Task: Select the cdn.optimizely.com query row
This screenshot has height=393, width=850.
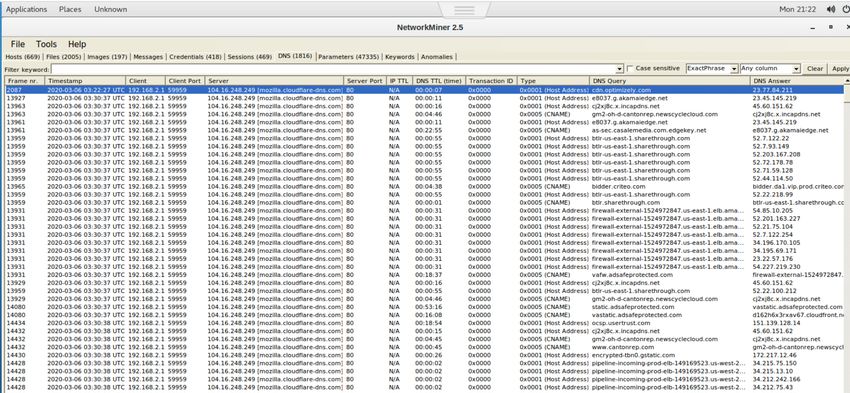Action: tap(424, 90)
